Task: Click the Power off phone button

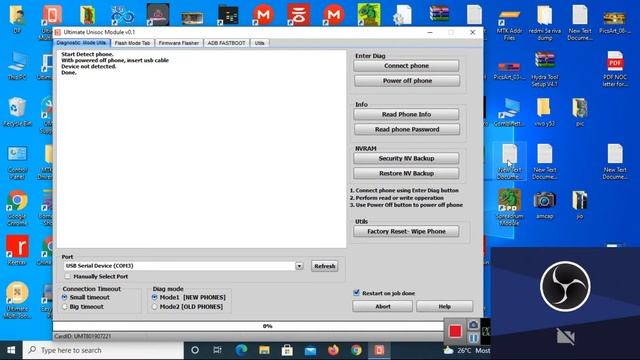Action: [407, 81]
